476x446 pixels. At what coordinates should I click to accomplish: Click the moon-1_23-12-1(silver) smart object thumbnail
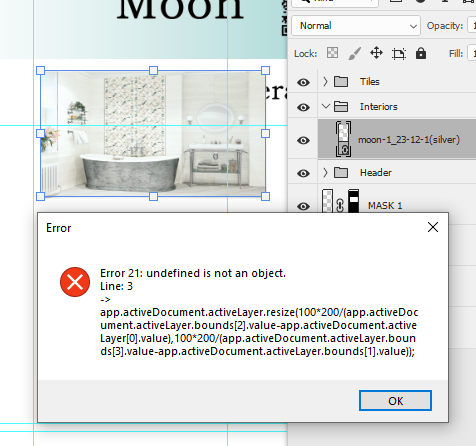343,139
